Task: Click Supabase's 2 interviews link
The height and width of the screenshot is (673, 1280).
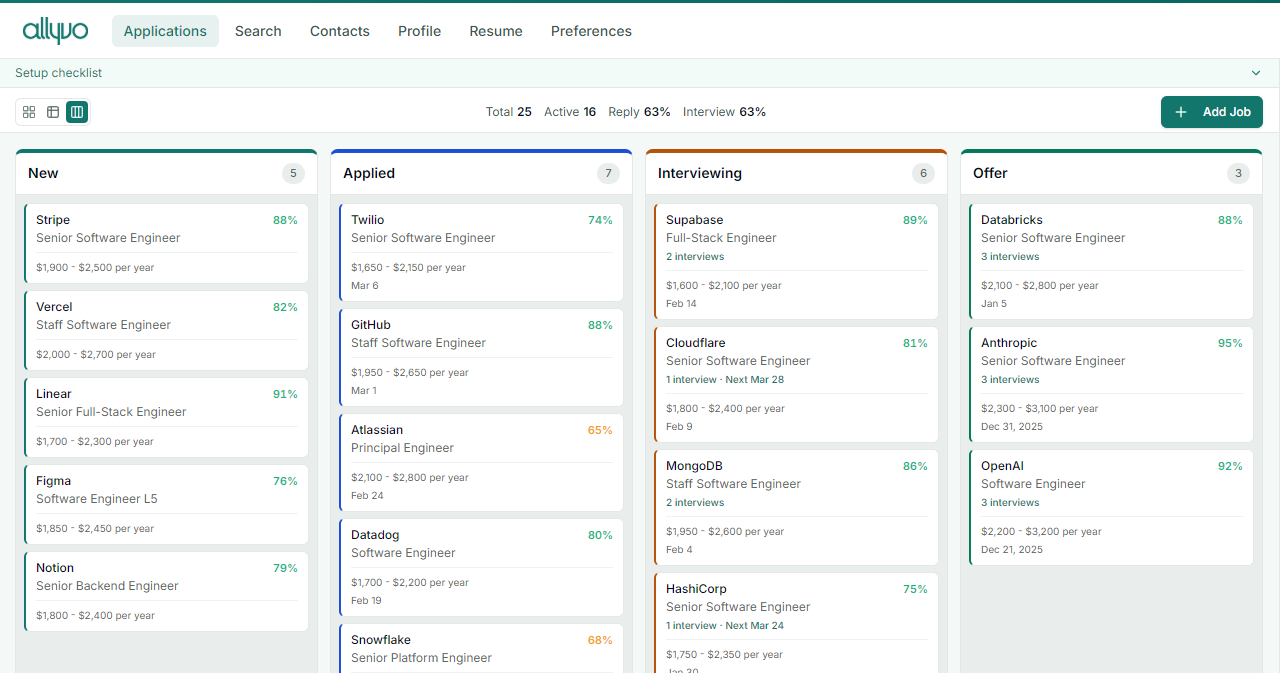Action: pos(695,257)
